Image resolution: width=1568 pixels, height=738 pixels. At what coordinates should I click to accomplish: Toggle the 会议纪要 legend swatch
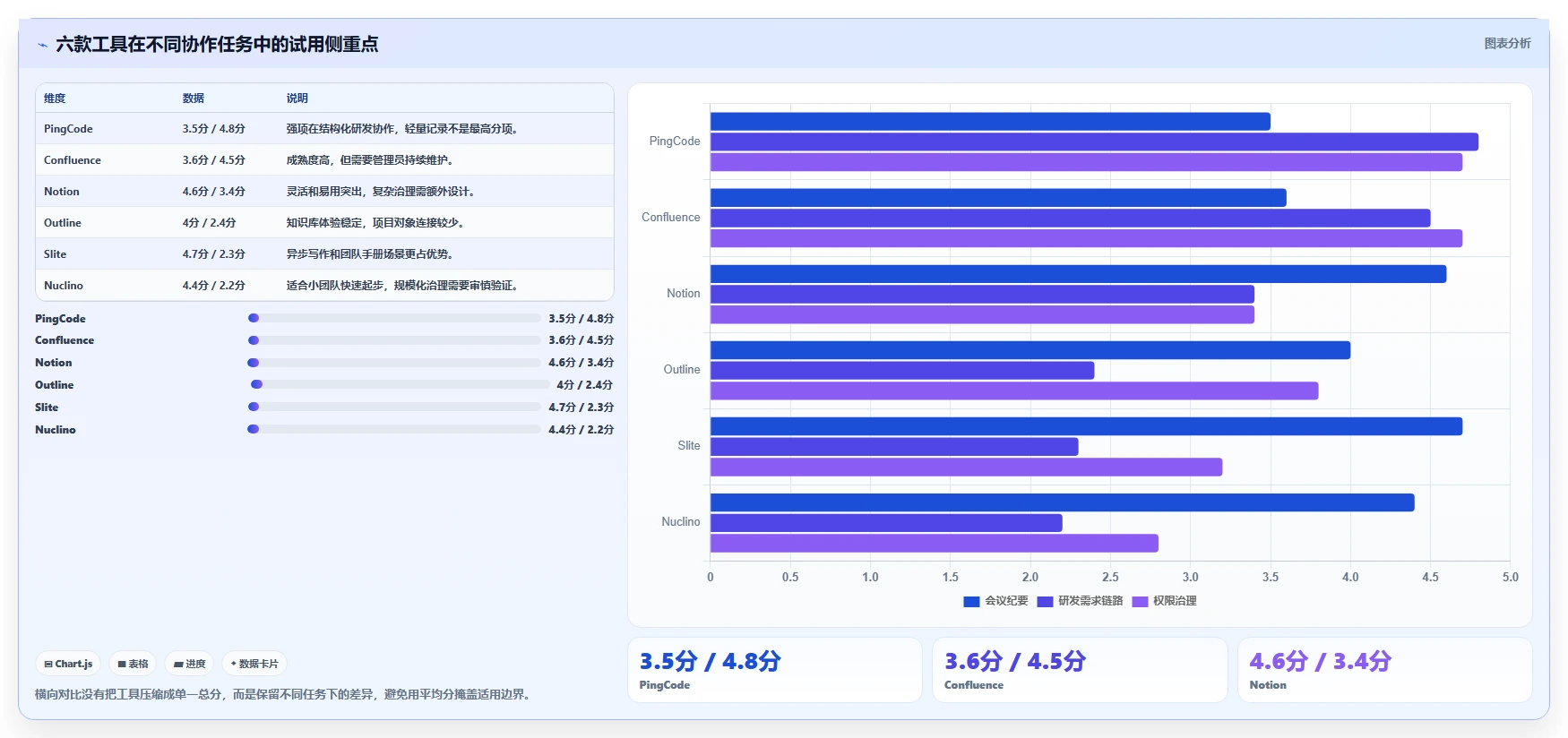tap(971, 602)
